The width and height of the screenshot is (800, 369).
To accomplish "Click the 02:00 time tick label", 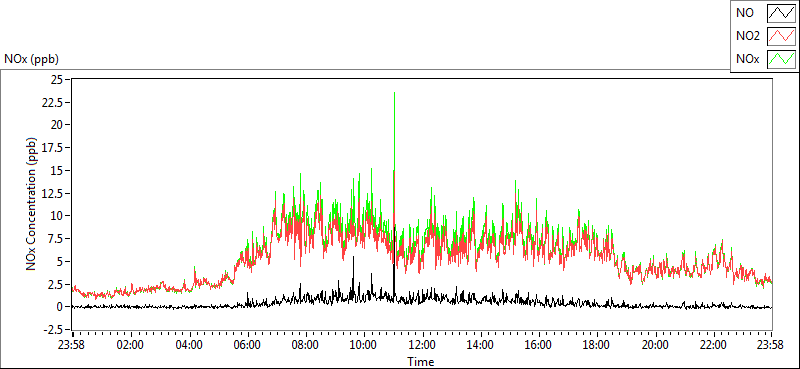I will 130,344.
